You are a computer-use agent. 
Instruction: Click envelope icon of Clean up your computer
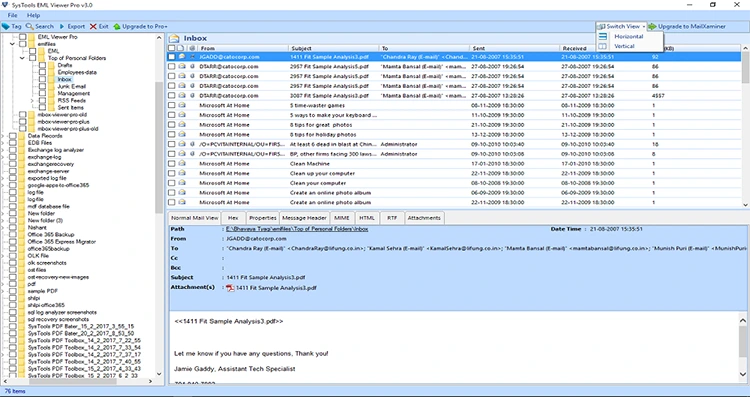(x=182, y=173)
